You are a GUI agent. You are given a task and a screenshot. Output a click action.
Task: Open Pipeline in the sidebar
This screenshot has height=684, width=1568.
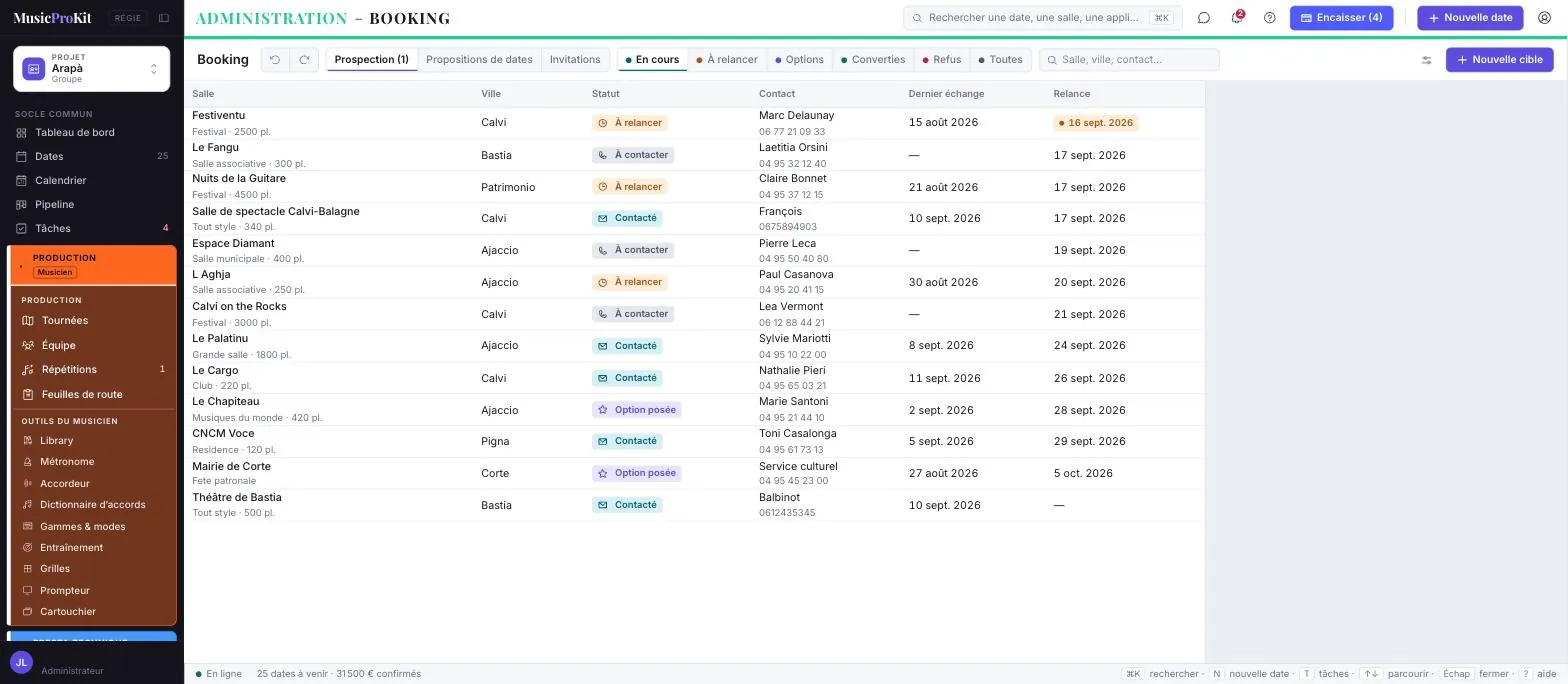(x=92, y=205)
